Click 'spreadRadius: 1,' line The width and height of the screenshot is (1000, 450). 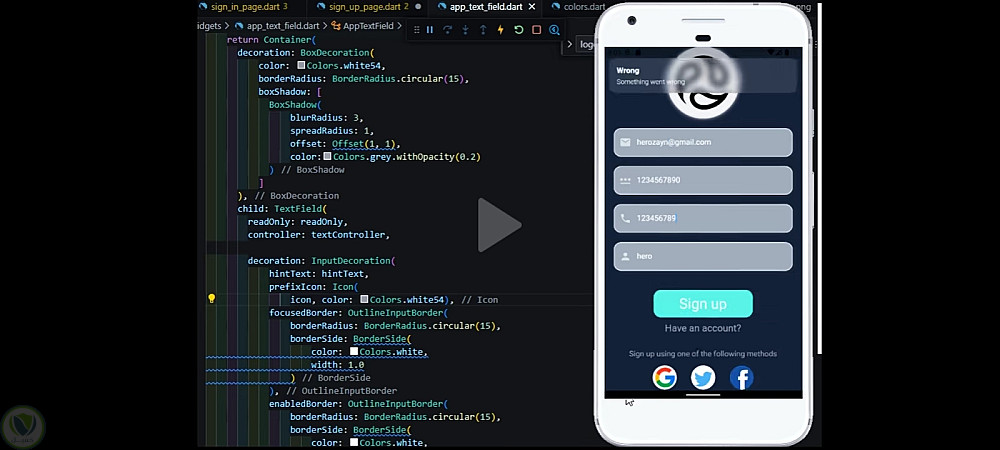coord(332,131)
